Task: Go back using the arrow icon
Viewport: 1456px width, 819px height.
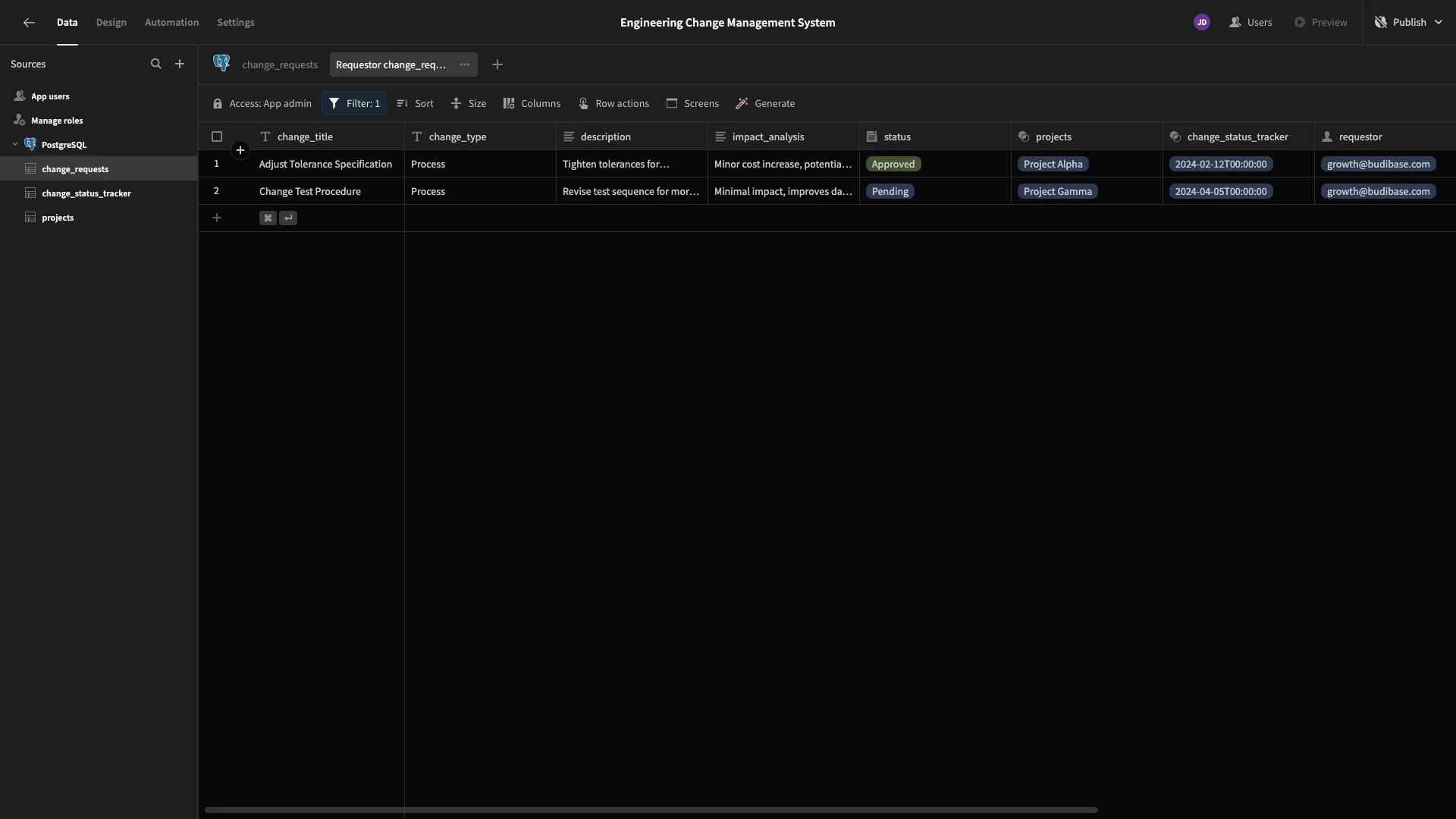Action: pyautogui.click(x=29, y=23)
